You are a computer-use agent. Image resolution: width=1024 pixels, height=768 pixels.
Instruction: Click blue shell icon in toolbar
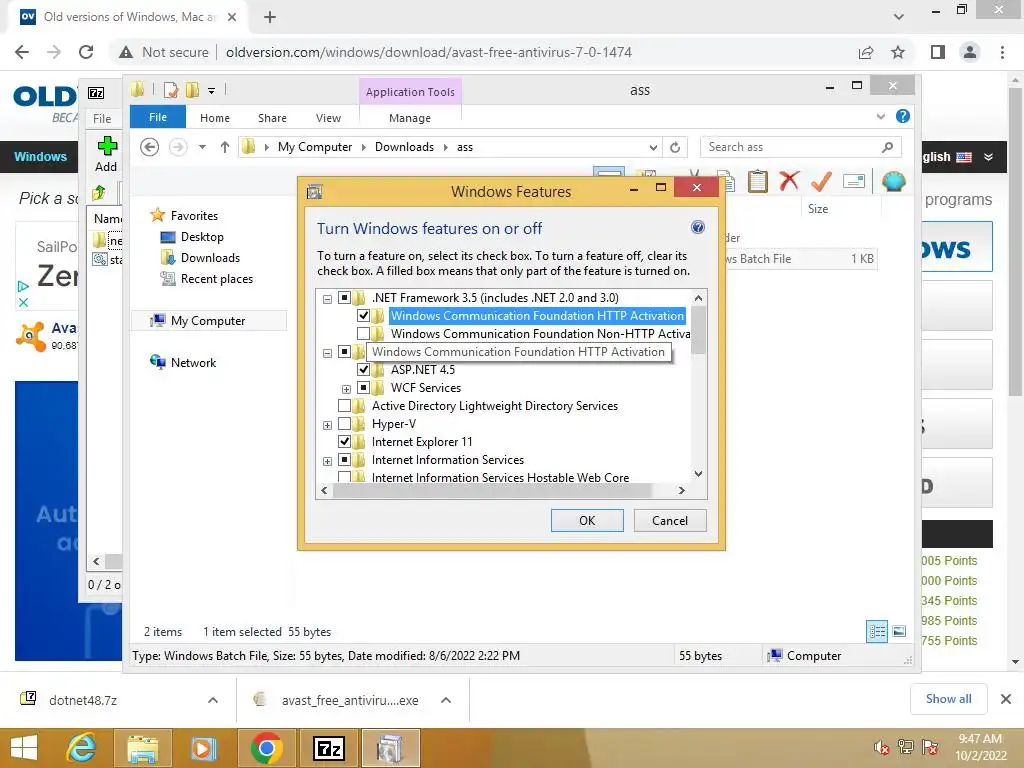pyautogui.click(x=893, y=181)
